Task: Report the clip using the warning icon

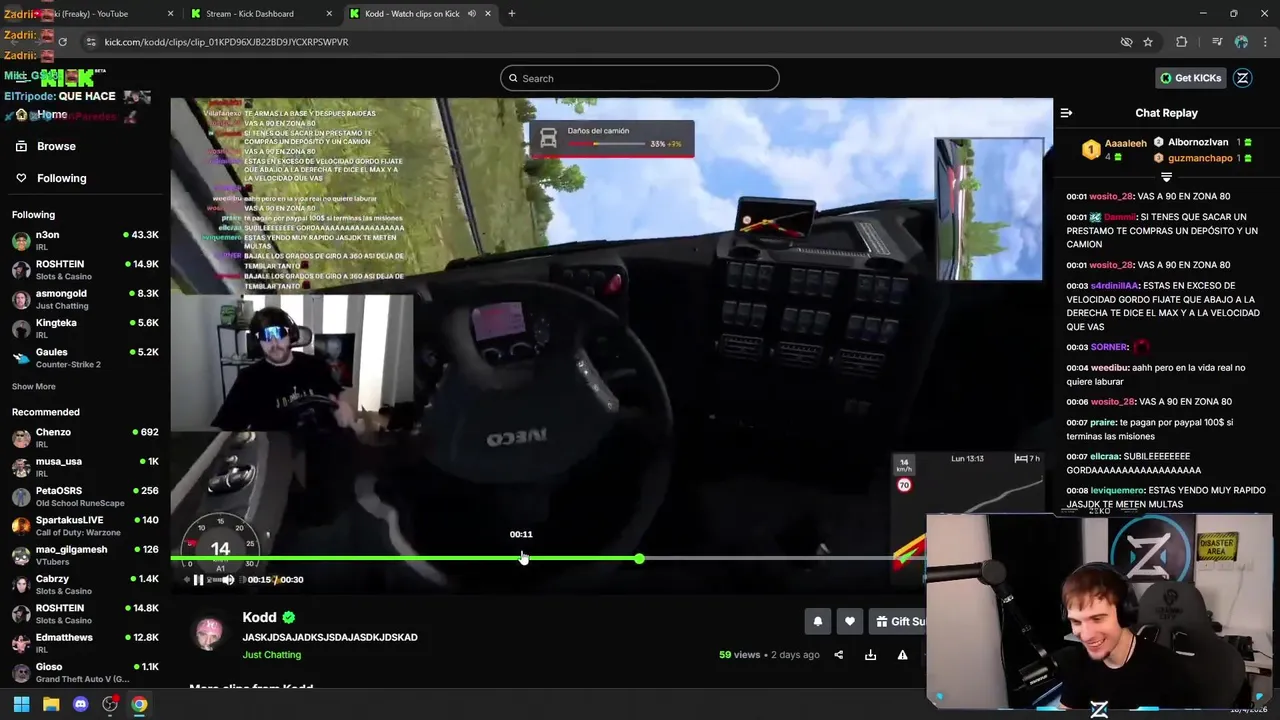Action: [x=902, y=655]
